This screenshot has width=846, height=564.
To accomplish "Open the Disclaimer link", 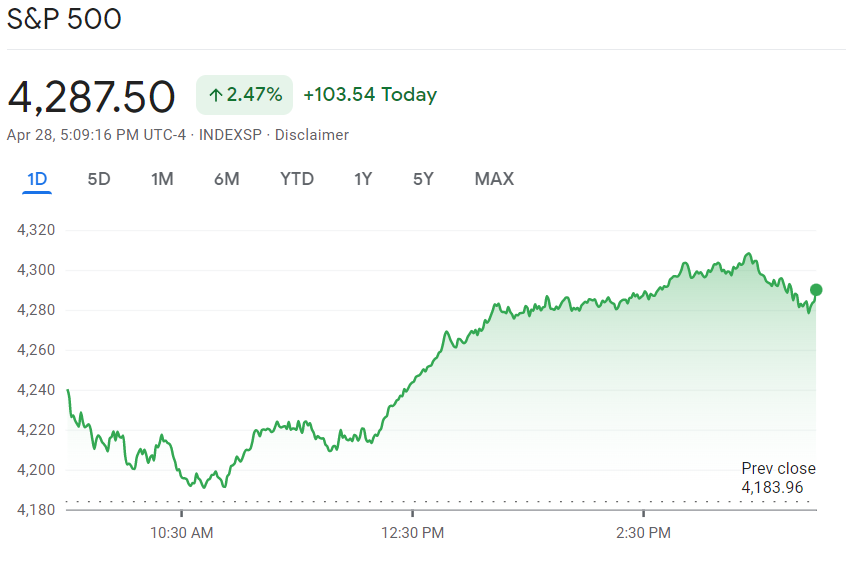I will (312, 135).
